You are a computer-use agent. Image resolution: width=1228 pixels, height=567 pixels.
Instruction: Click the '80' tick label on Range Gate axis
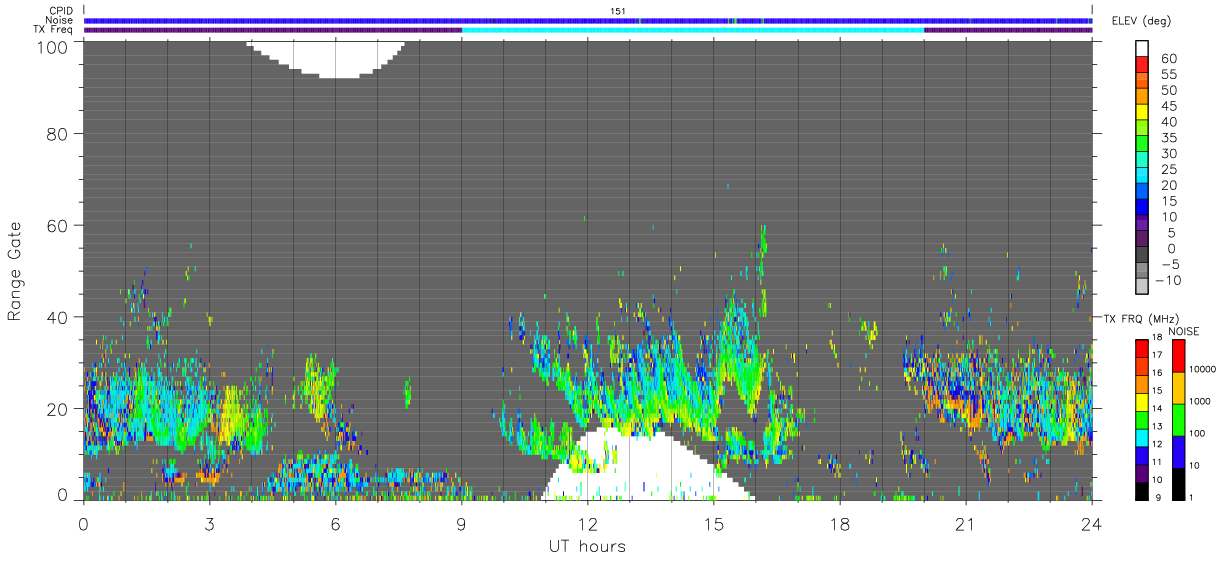(55, 134)
